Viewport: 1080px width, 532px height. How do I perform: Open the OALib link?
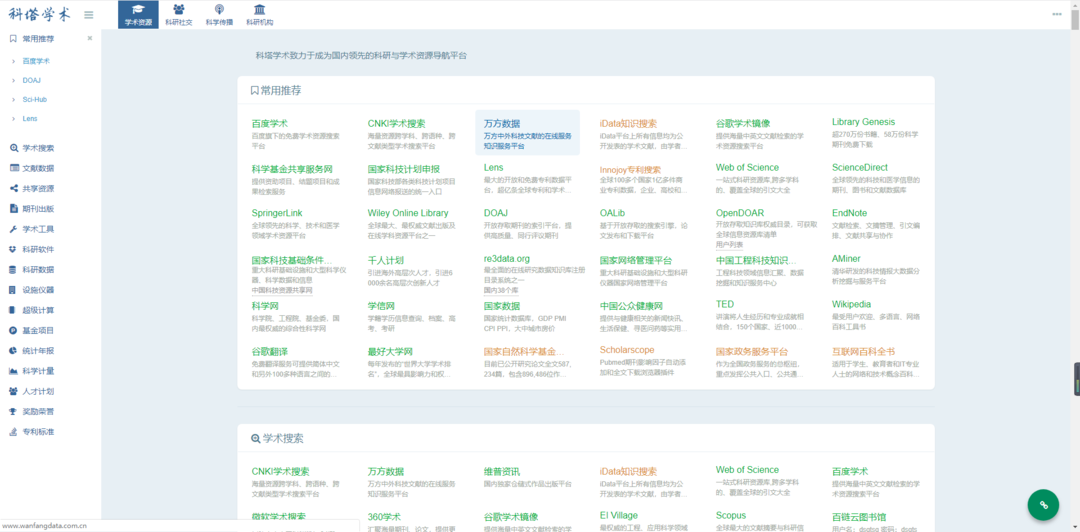click(614, 213)
